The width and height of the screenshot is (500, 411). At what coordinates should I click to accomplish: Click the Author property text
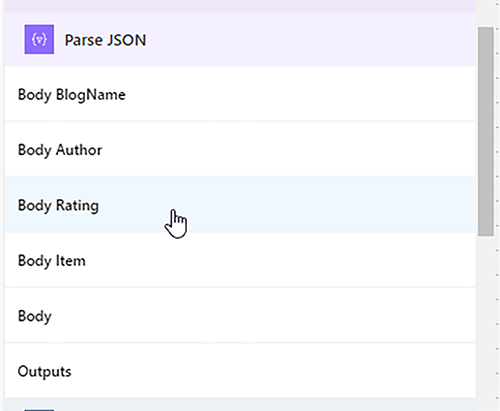point(79,150)
